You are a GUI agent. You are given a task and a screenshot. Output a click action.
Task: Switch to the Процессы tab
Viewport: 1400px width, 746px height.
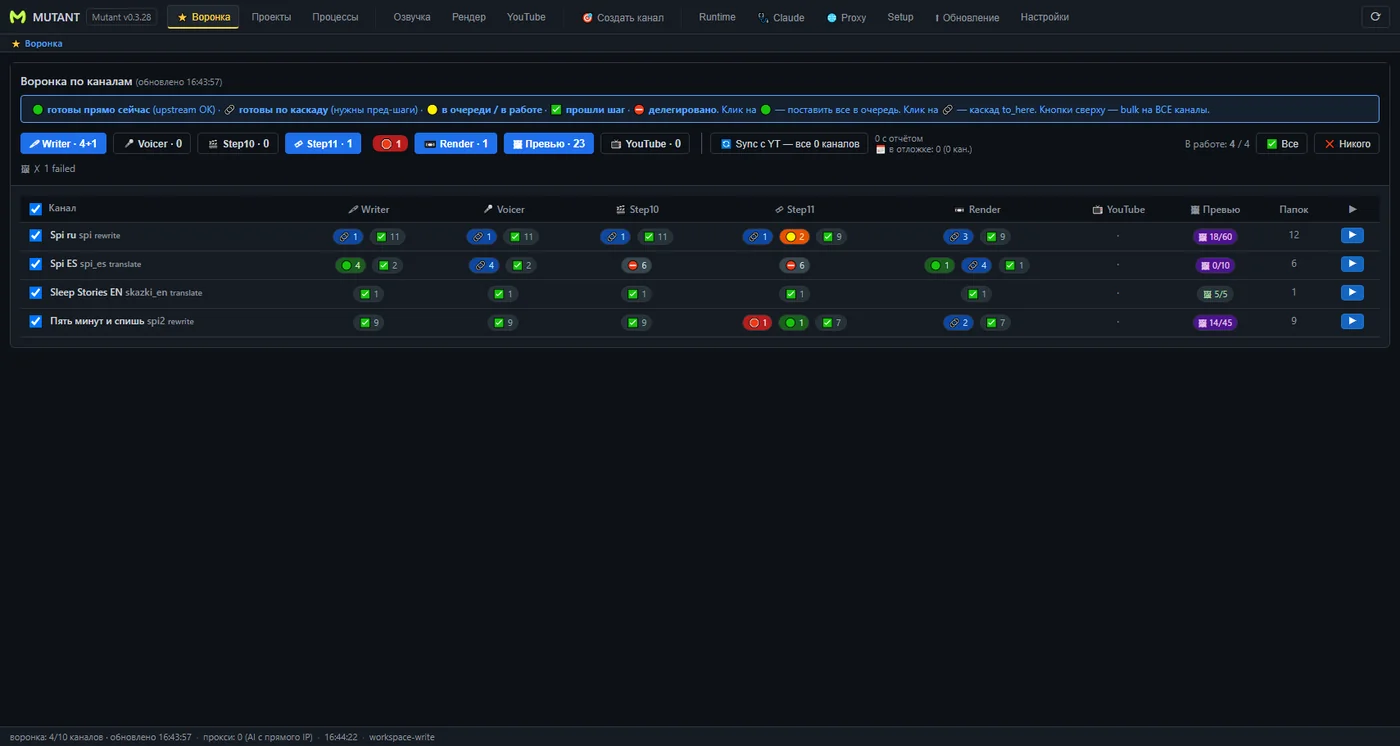(x=335, y=17)
